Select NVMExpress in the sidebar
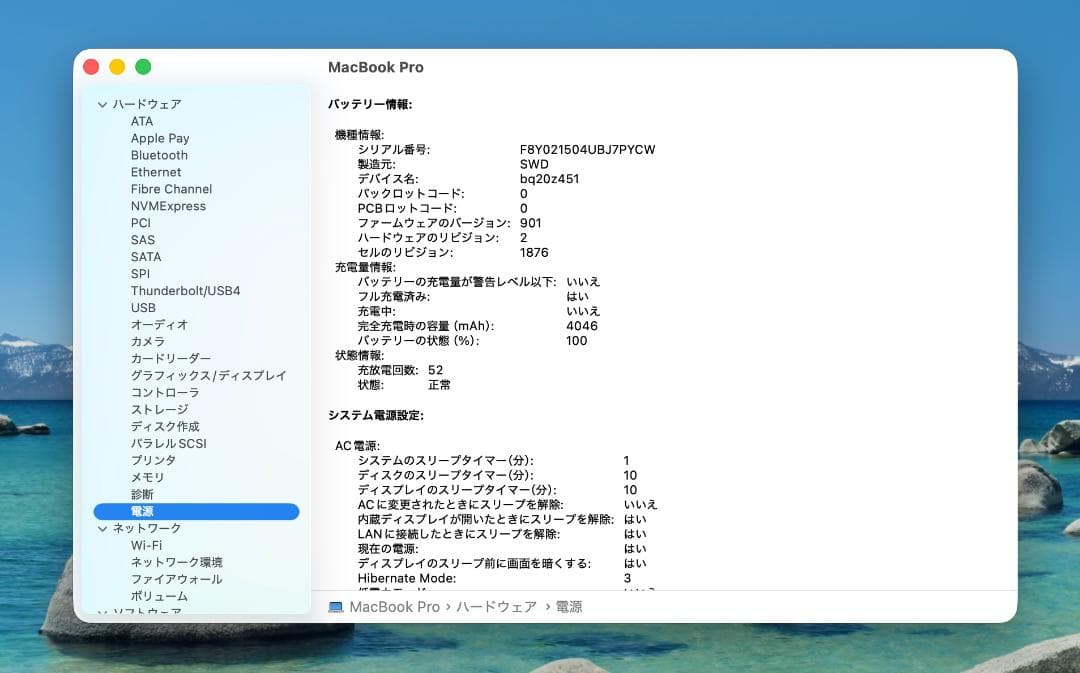The height and width of the screenshot is (673, 1080). (168, 206)
